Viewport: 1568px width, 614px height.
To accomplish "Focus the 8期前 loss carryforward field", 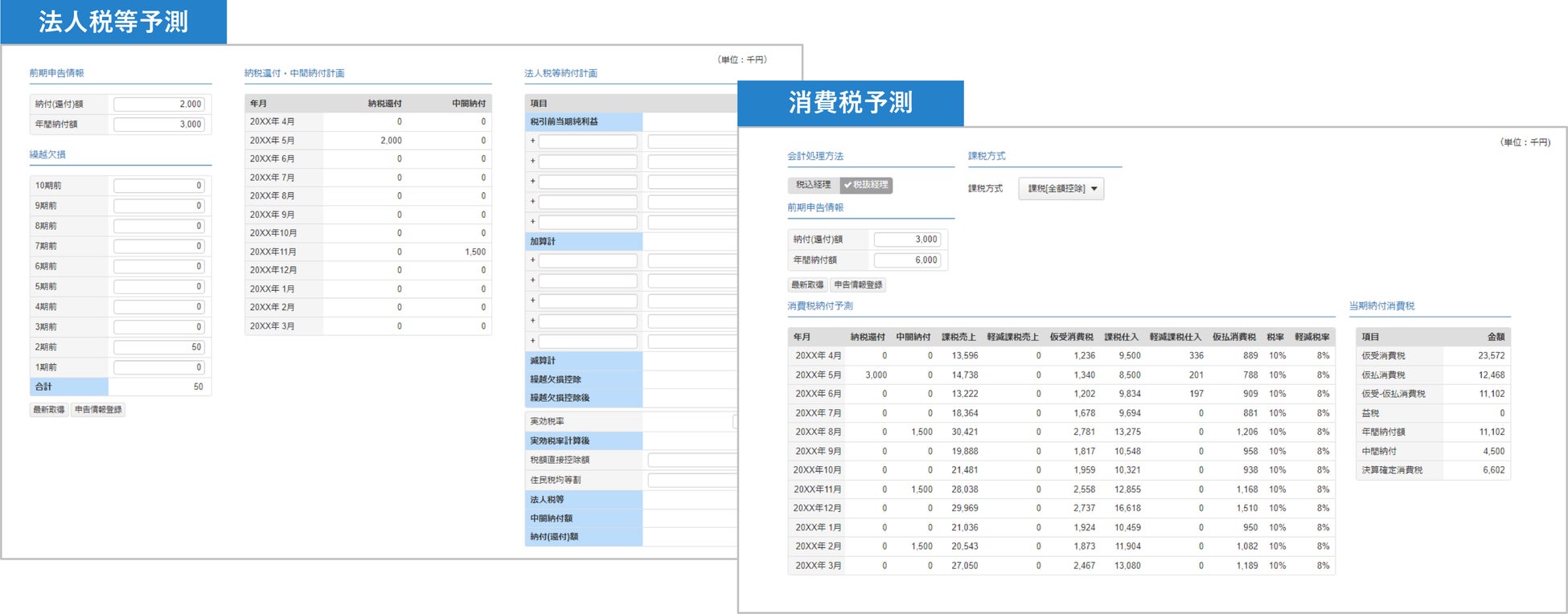I will click(159, 226).
